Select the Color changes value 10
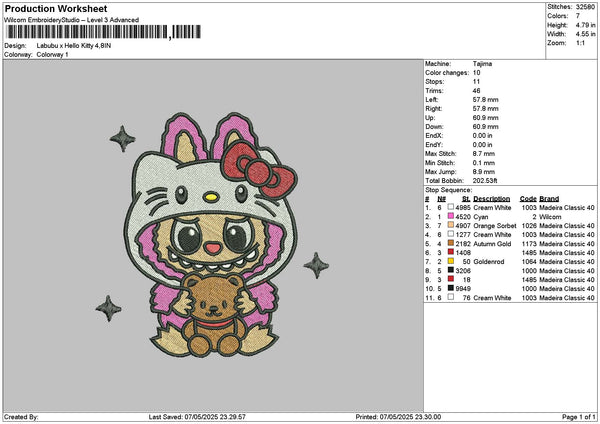Screen dimensions: 600x424 point(476,73)
